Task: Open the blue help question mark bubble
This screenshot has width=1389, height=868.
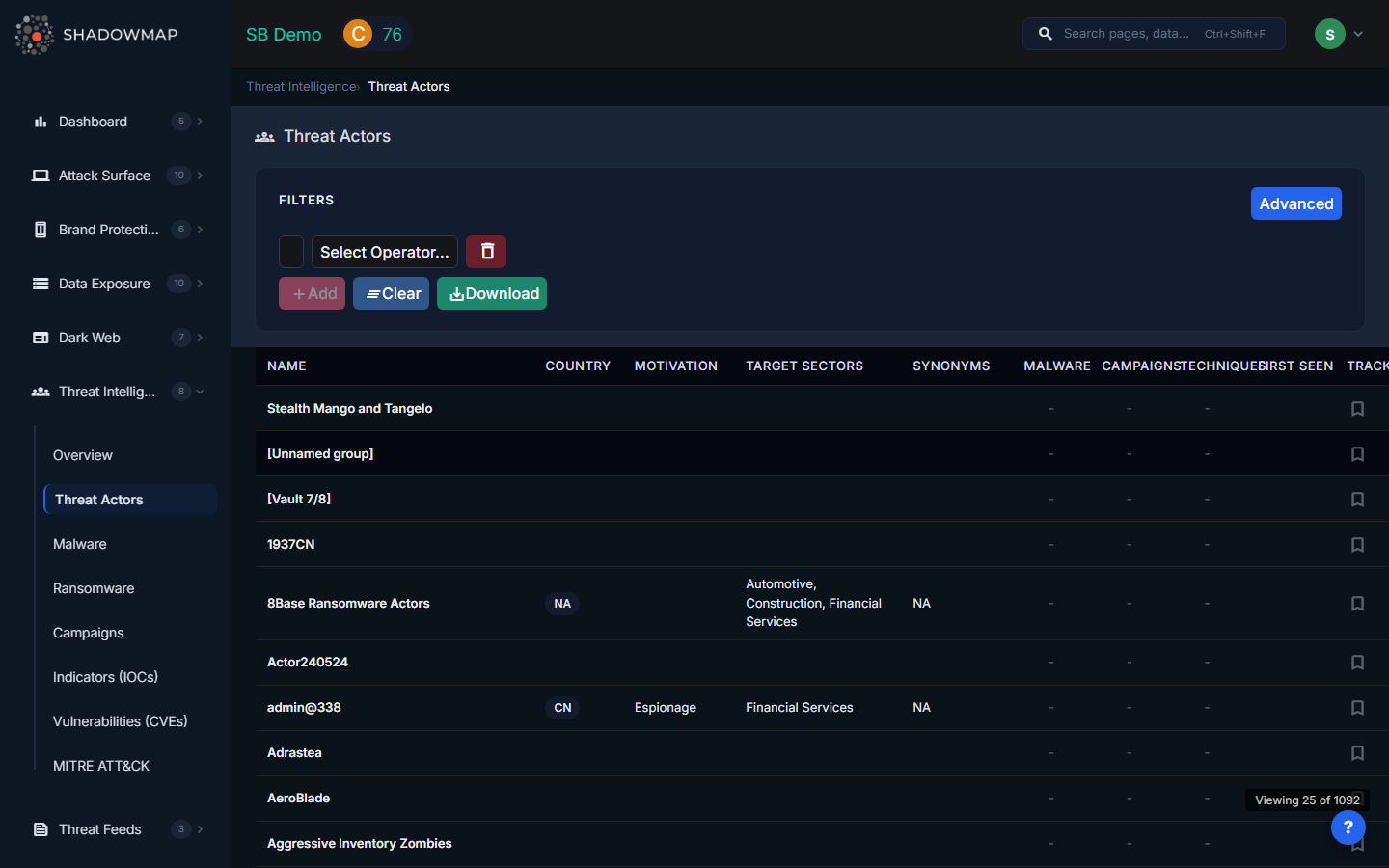Action: point(1348,827)
